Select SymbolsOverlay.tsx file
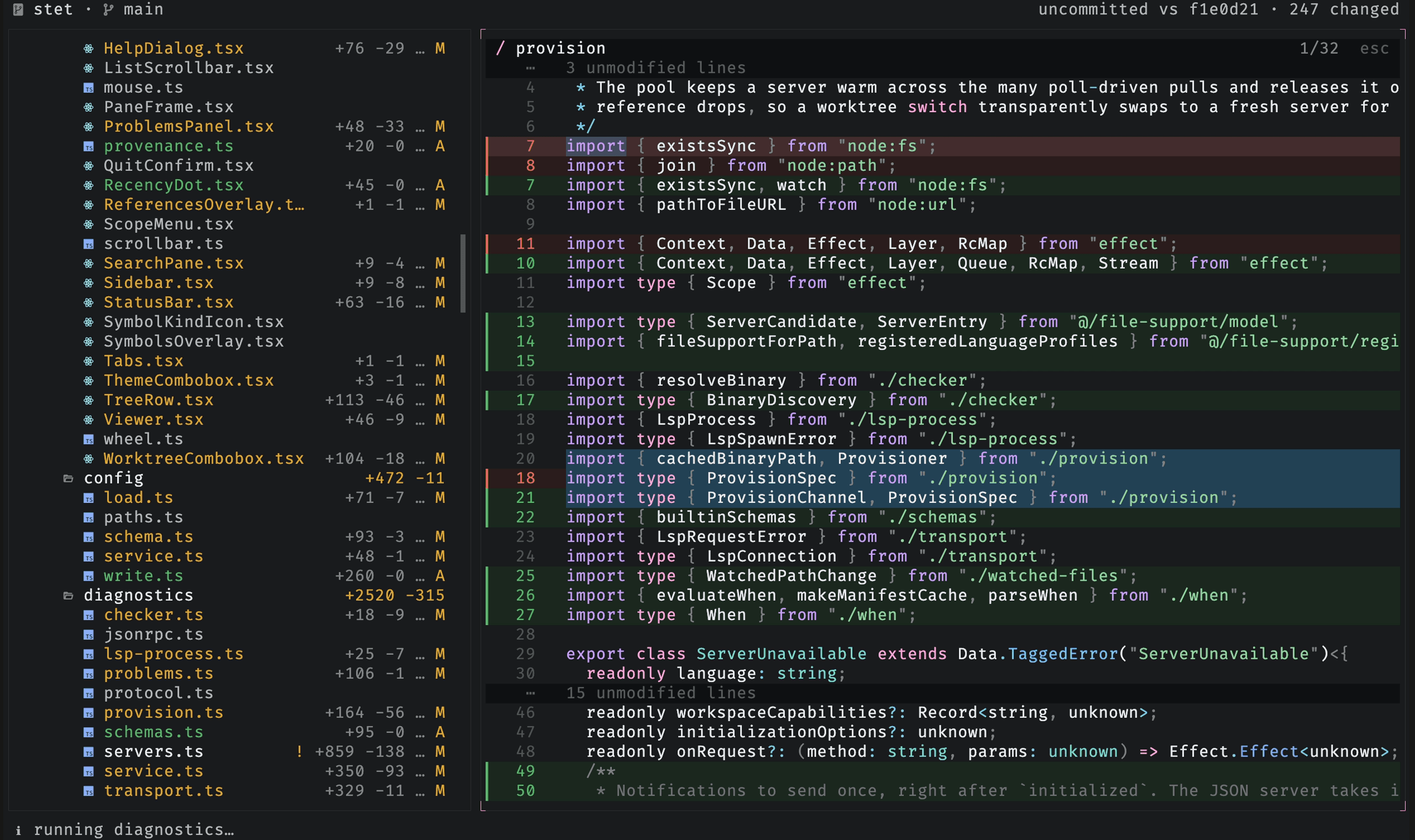 coord(193,342)
